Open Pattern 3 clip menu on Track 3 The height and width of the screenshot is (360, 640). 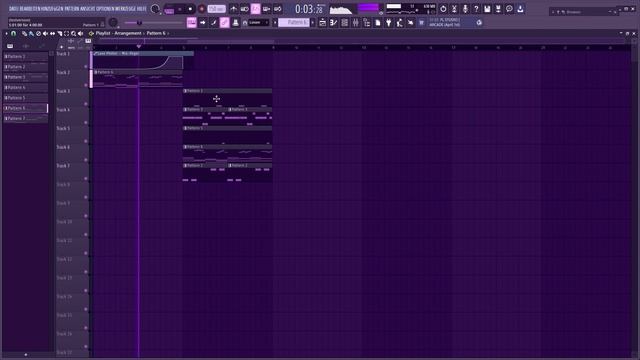(x=185, y=91)
